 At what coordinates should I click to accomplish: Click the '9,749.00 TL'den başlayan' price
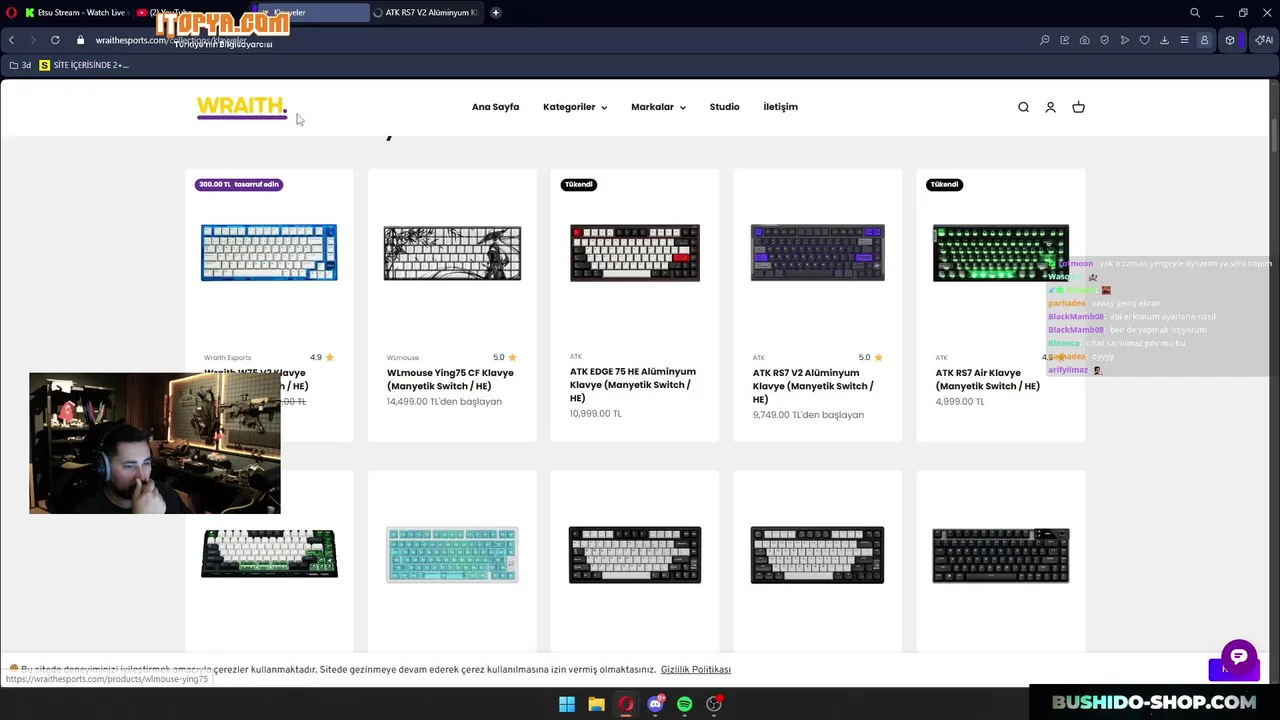pos(808,415)
